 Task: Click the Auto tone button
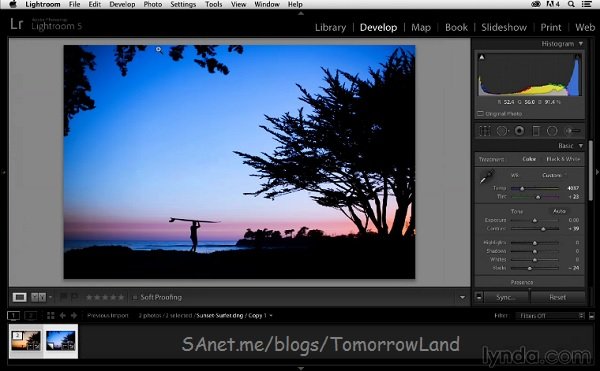click(x=559, y=211)
